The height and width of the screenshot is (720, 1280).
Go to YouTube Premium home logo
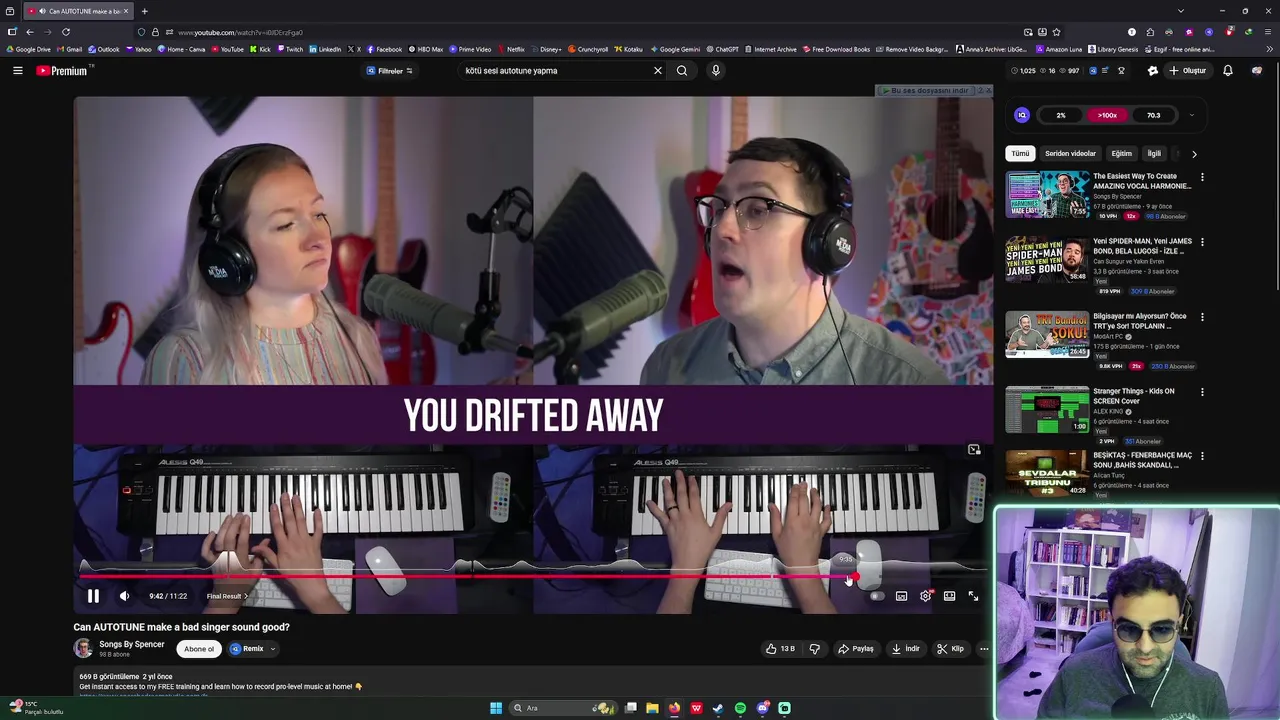click(64, 70)
